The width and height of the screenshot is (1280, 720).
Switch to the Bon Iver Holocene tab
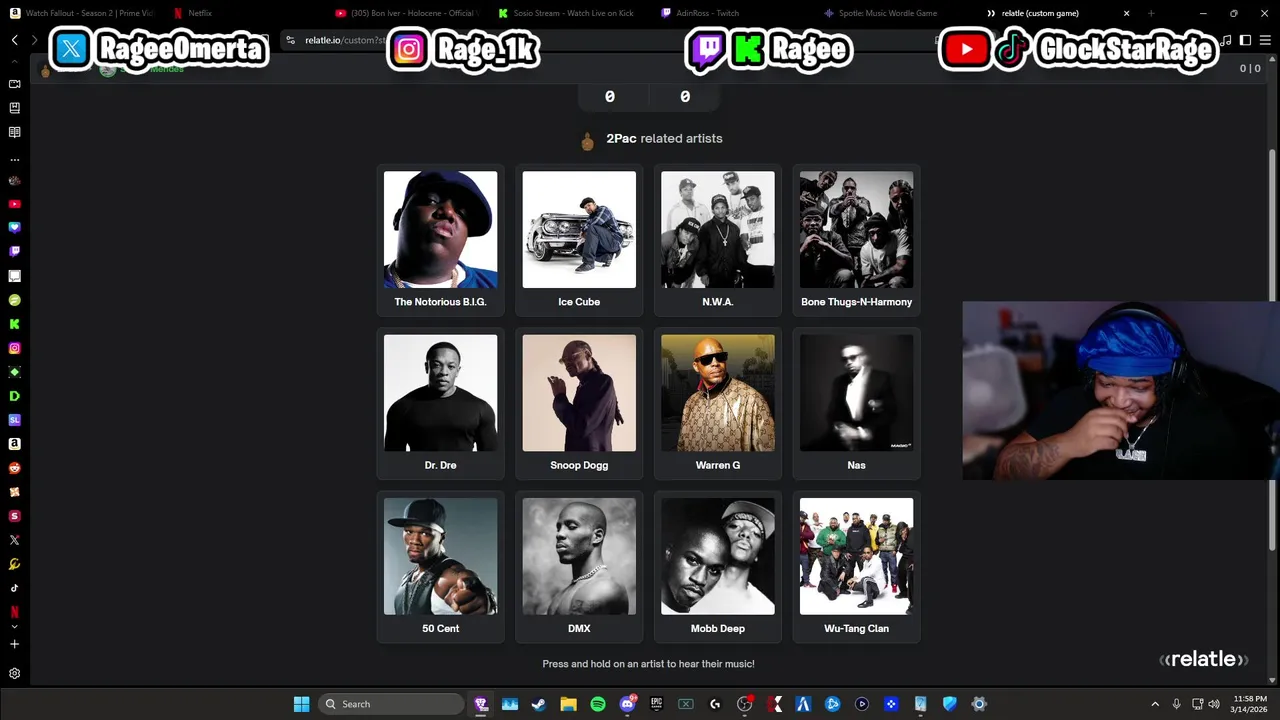pos(408,13)
